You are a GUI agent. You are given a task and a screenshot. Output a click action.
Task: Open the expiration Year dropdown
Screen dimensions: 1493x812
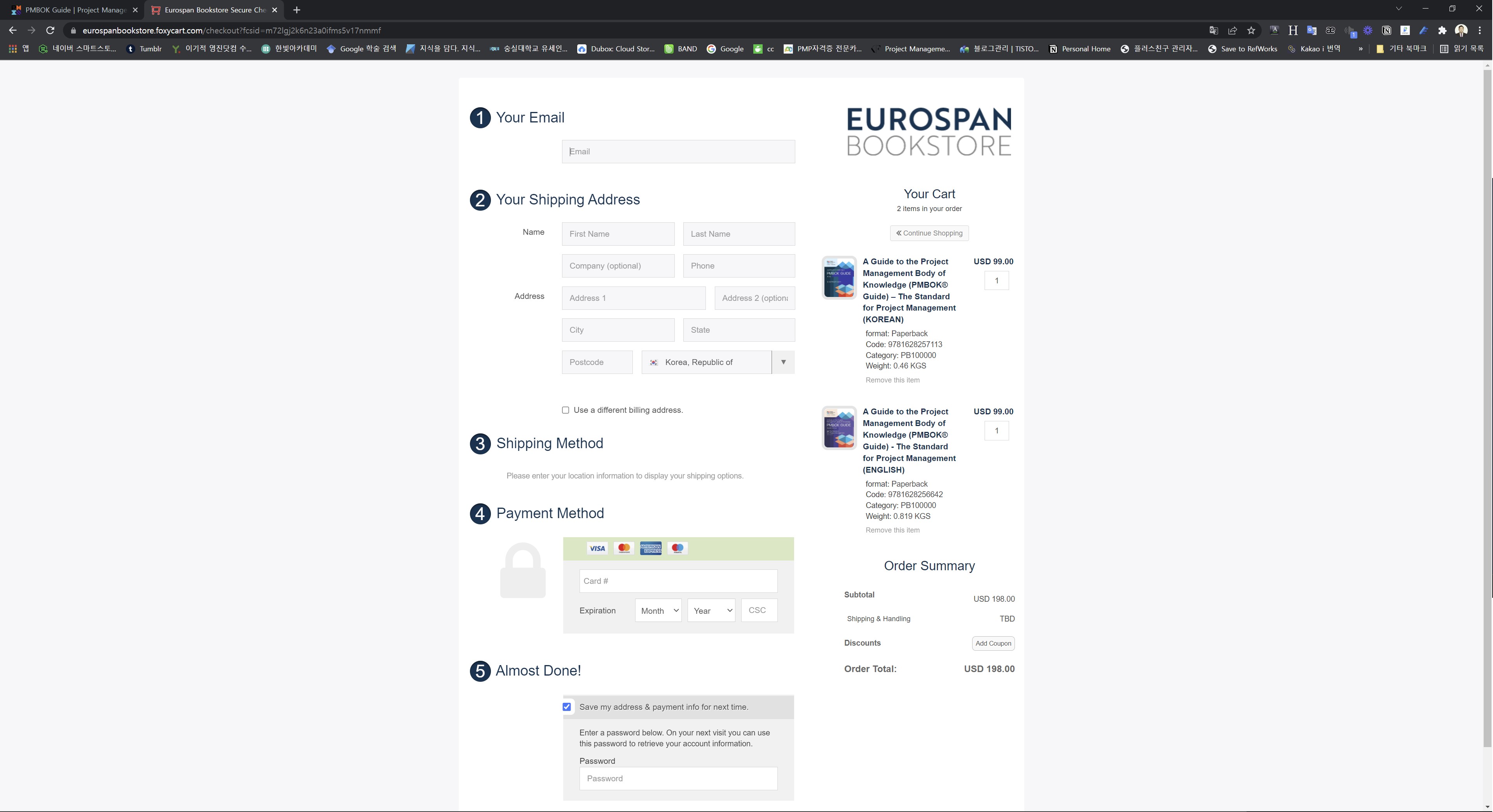(711, 611)
